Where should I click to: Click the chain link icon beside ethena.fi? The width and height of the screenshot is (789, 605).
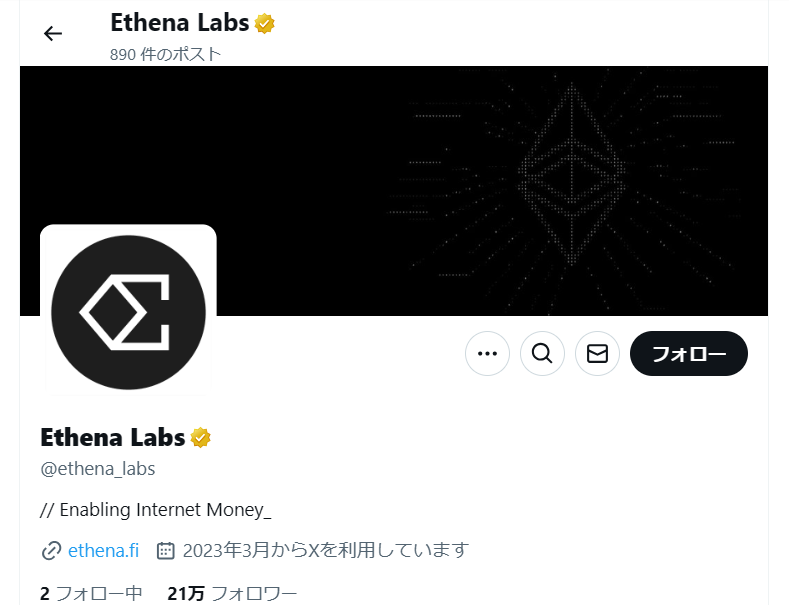(51, 551)
